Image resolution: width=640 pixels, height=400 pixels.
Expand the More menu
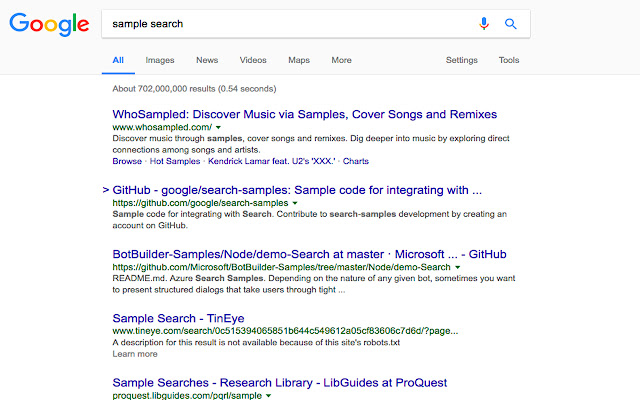pyautogui.click(x=341, y=60)
